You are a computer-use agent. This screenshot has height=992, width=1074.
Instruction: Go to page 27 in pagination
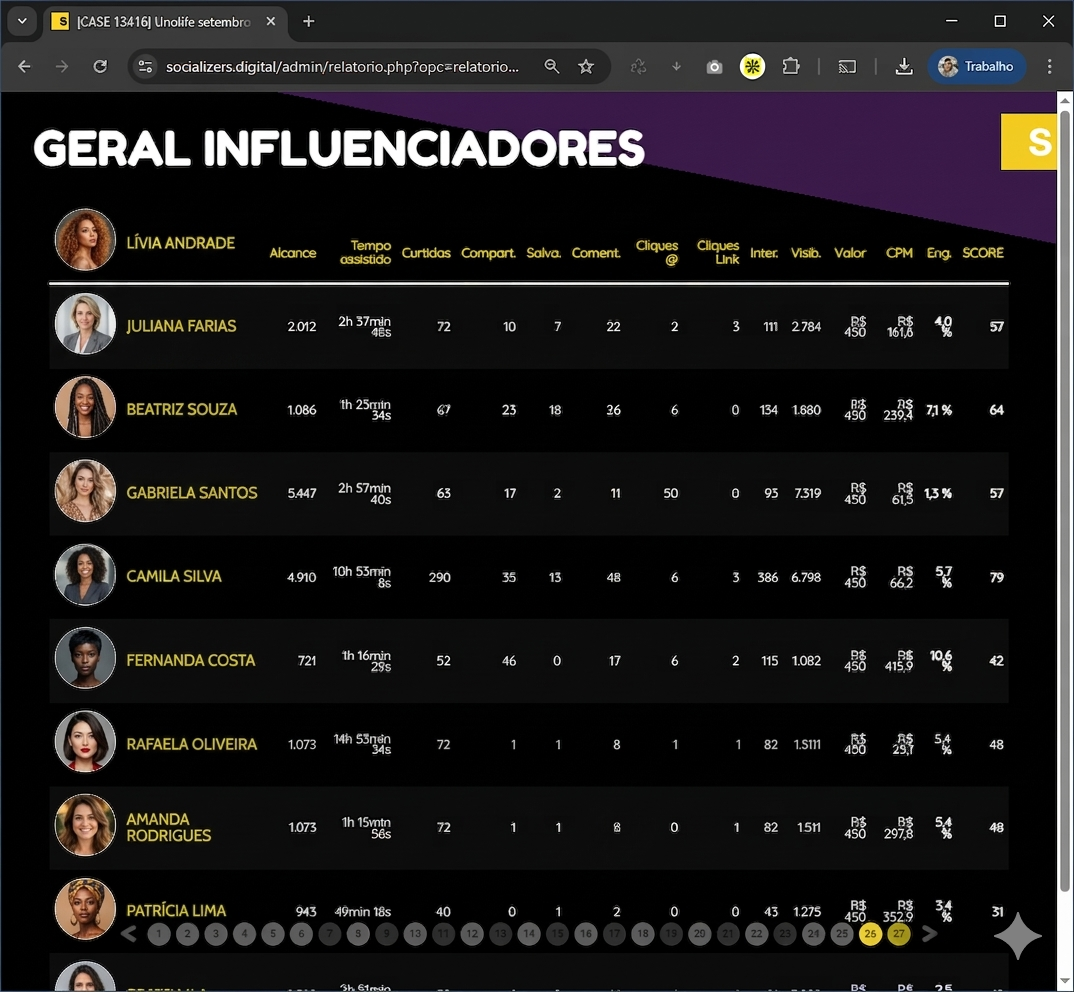899,934
